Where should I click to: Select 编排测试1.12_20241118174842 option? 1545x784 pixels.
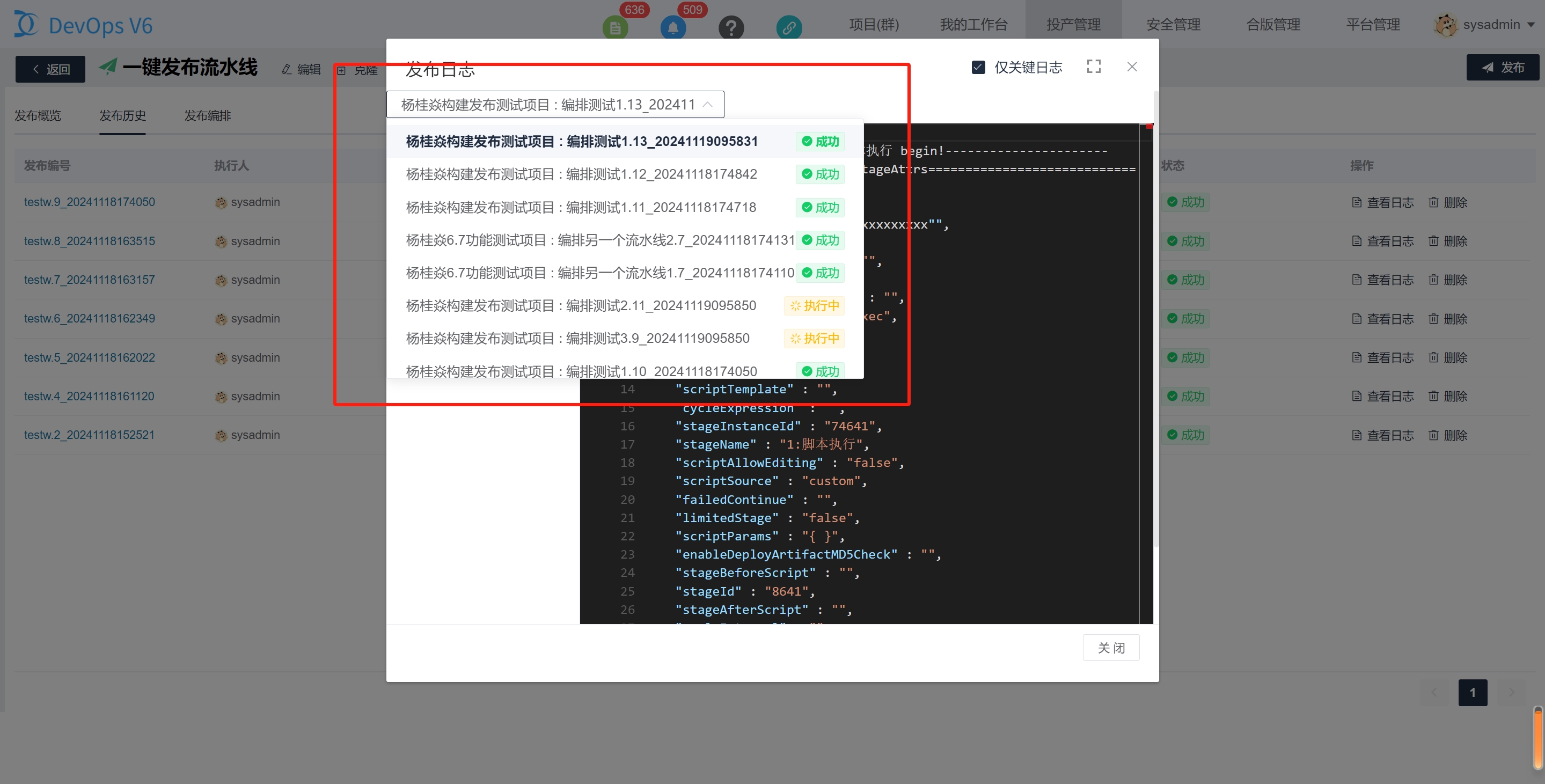tap(581, 174)
